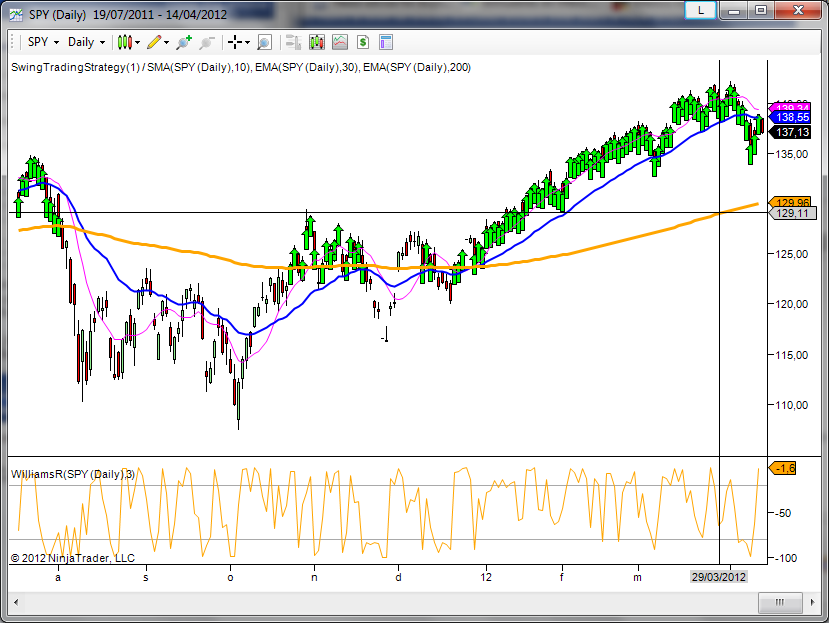The image size is (829, 623).
Task: Click the 129,11 crosshair price label
Action: (791, 213)
